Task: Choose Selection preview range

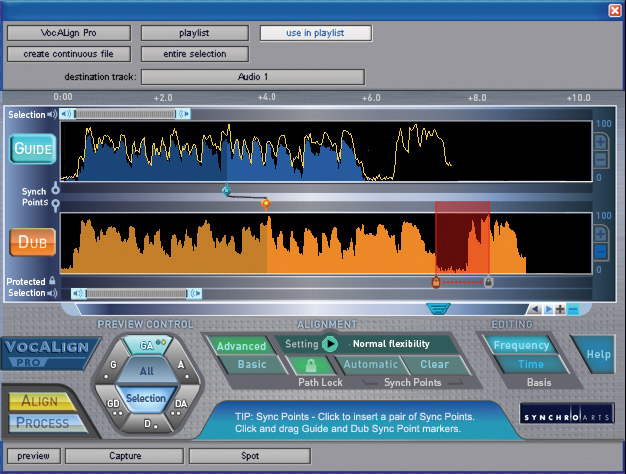Action: click(146, 398)
